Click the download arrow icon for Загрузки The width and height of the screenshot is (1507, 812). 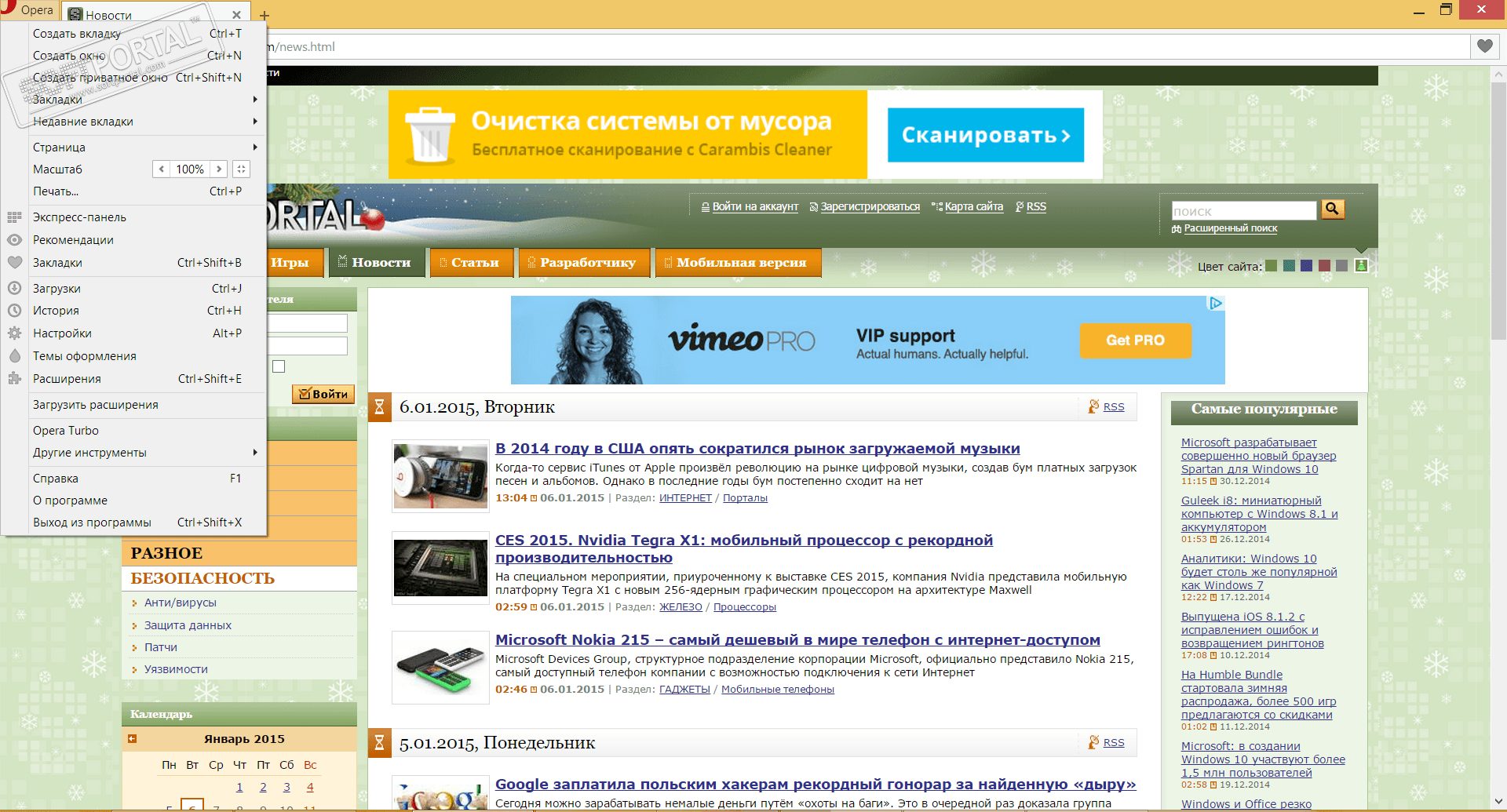coord(14,289)
